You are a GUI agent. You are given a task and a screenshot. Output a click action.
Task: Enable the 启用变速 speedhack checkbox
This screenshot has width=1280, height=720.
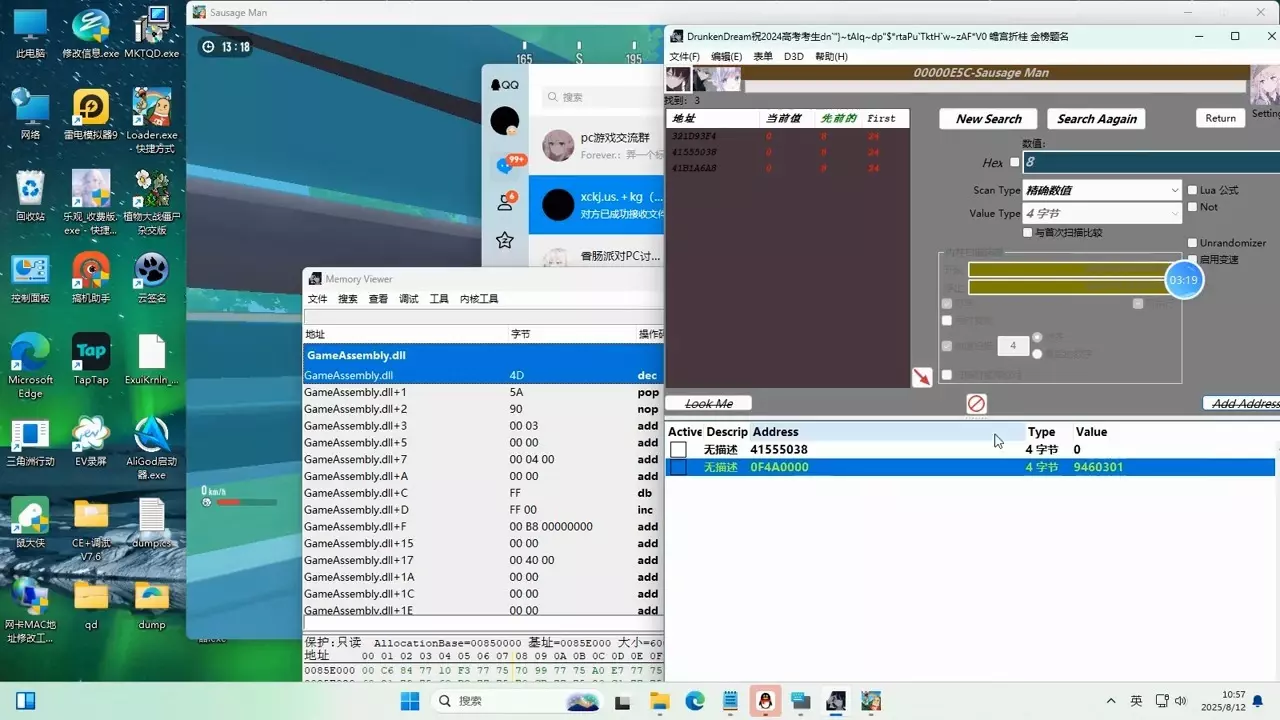[1192, 259]
